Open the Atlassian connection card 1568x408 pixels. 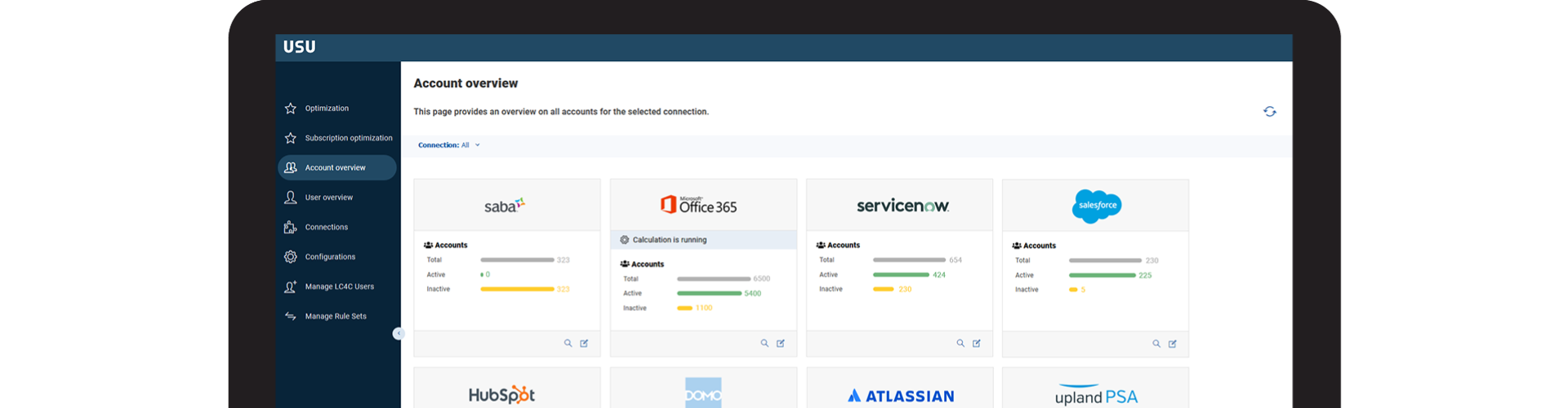[900, 389]
